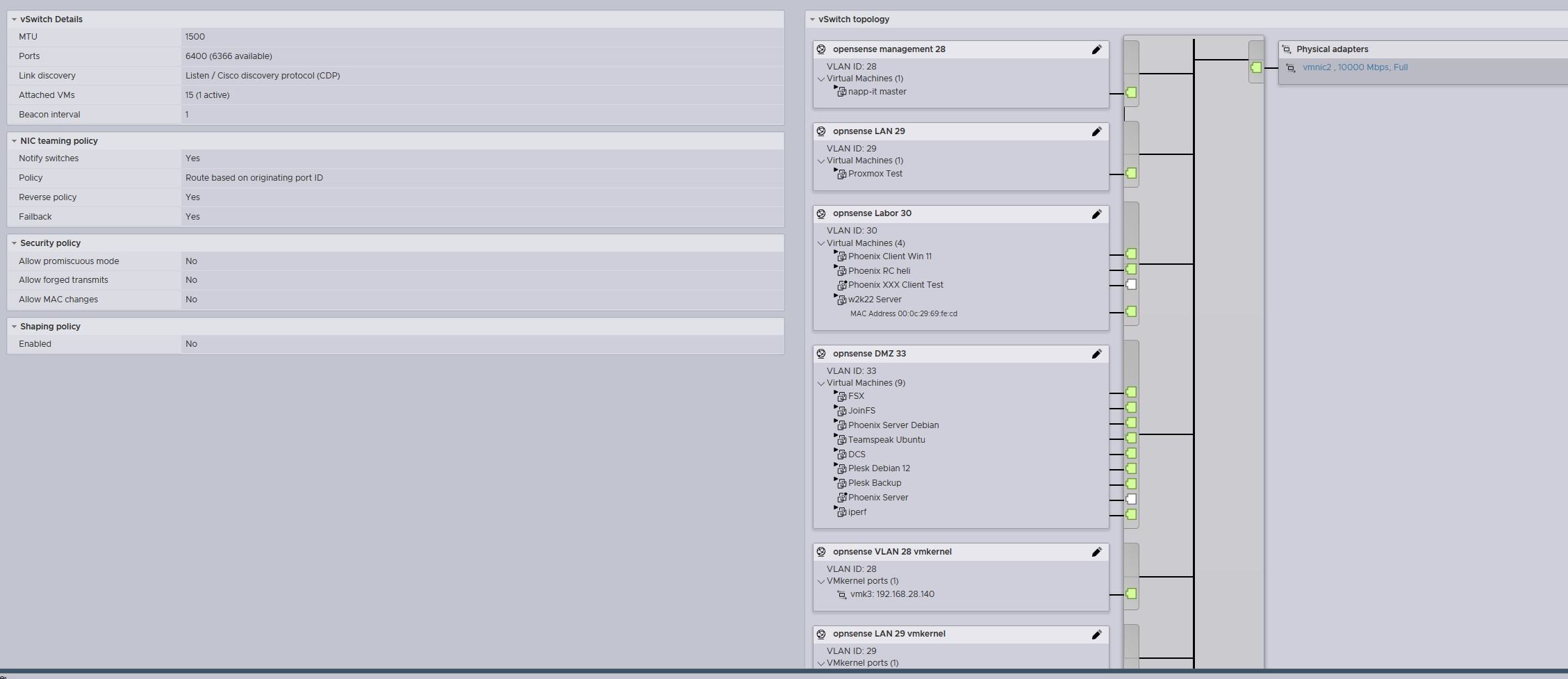Viewport: 1568px width, 679px height.
Task: Click the MAC Address 00:0c:29:69:fe:cd text
Action: (904, 313)
